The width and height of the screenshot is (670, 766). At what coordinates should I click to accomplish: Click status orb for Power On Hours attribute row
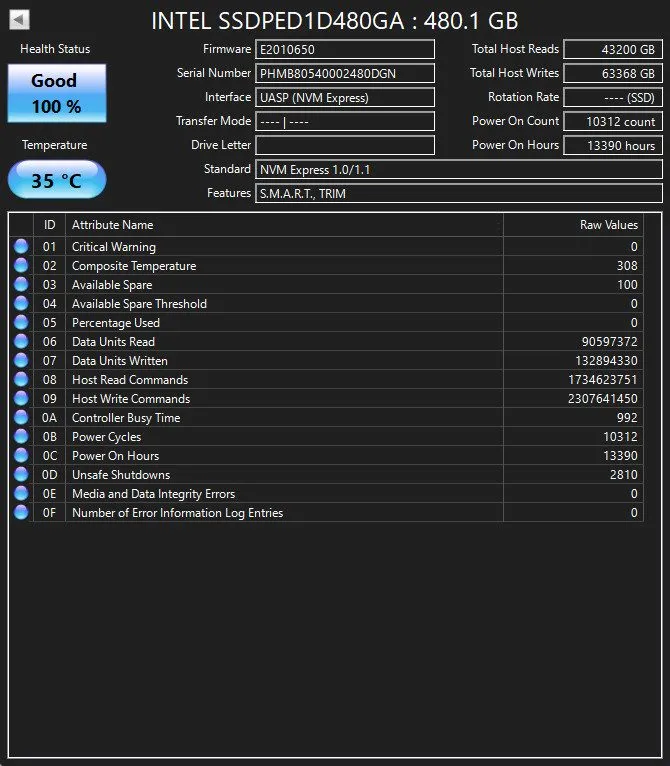pos(21,455)
